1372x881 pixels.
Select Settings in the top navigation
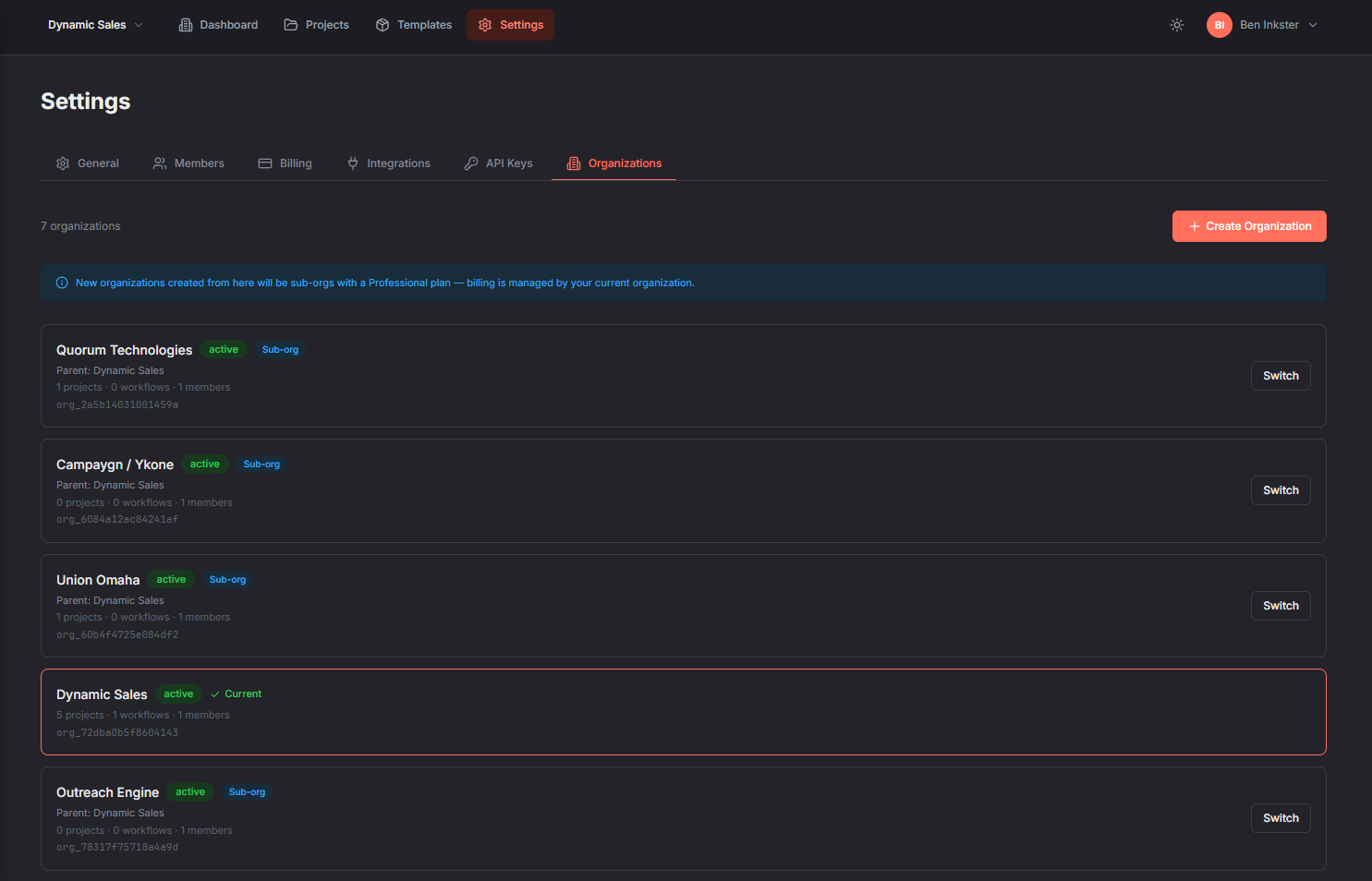click(x=511, y=25)
